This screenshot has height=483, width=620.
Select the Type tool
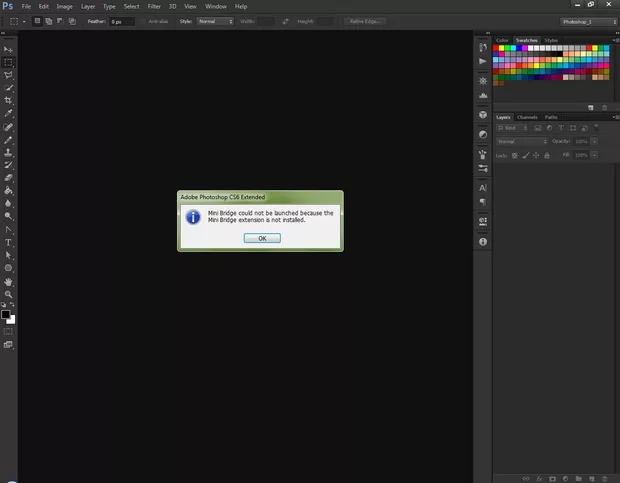click(9, 242)
